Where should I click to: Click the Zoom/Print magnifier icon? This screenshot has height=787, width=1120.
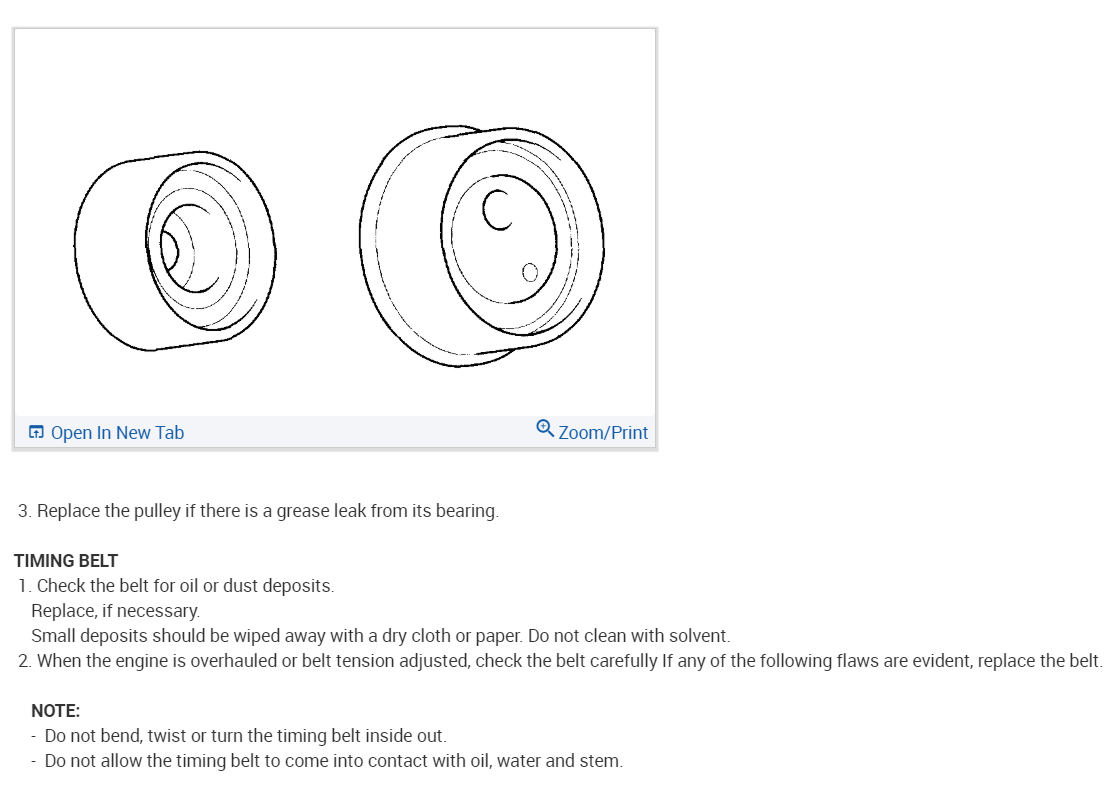(x=545, y=429)
